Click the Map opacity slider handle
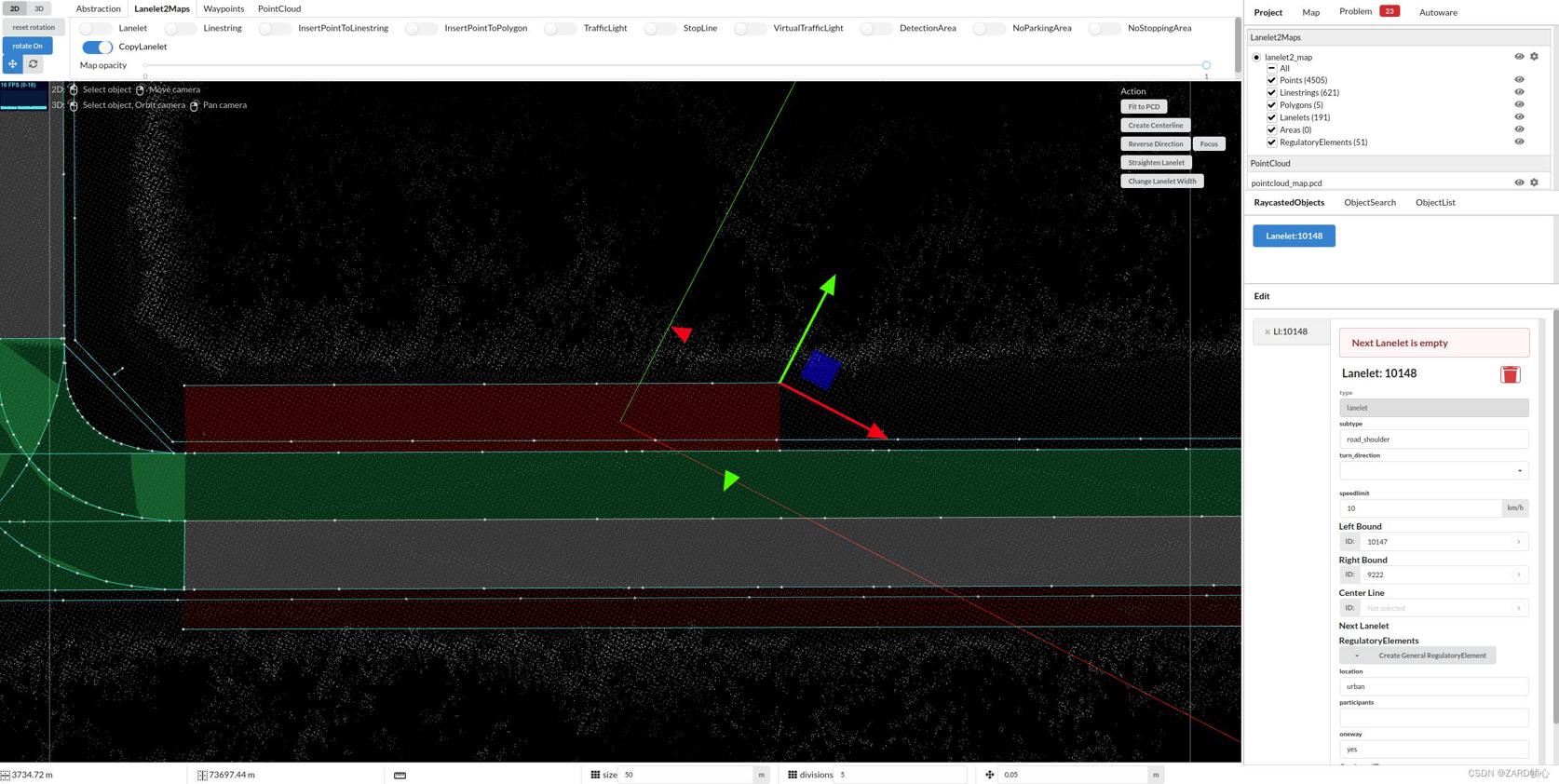The height and width of the screenshot is (784, 1559). [x=1206, y=65]
